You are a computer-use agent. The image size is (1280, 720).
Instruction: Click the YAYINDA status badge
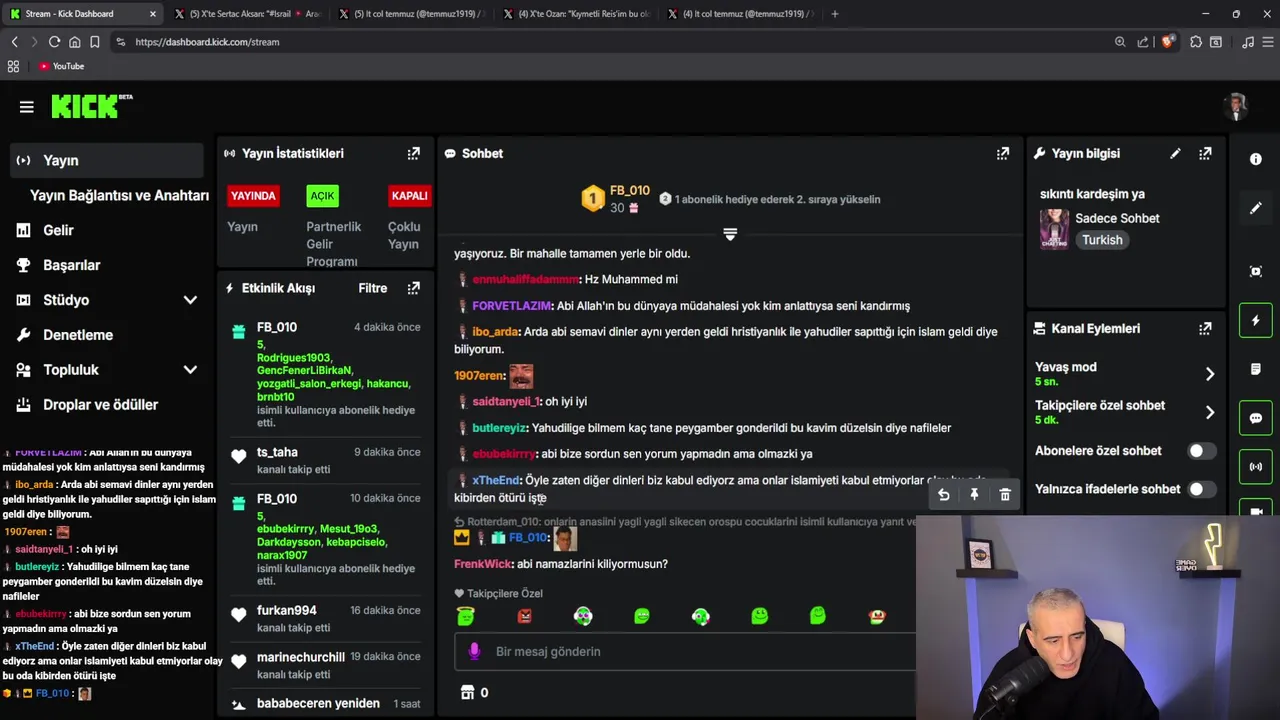tap(253, 195)
